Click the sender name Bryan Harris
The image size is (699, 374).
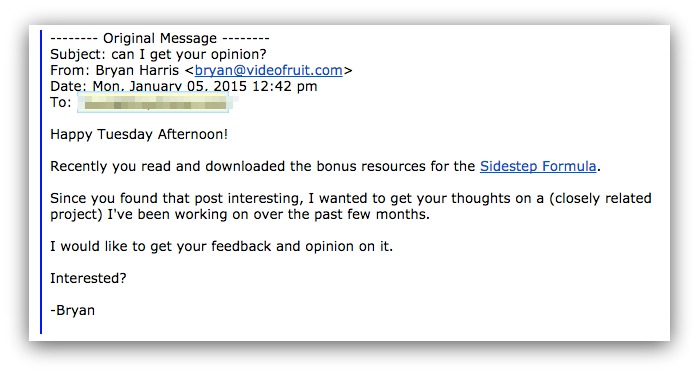point(137,70)
